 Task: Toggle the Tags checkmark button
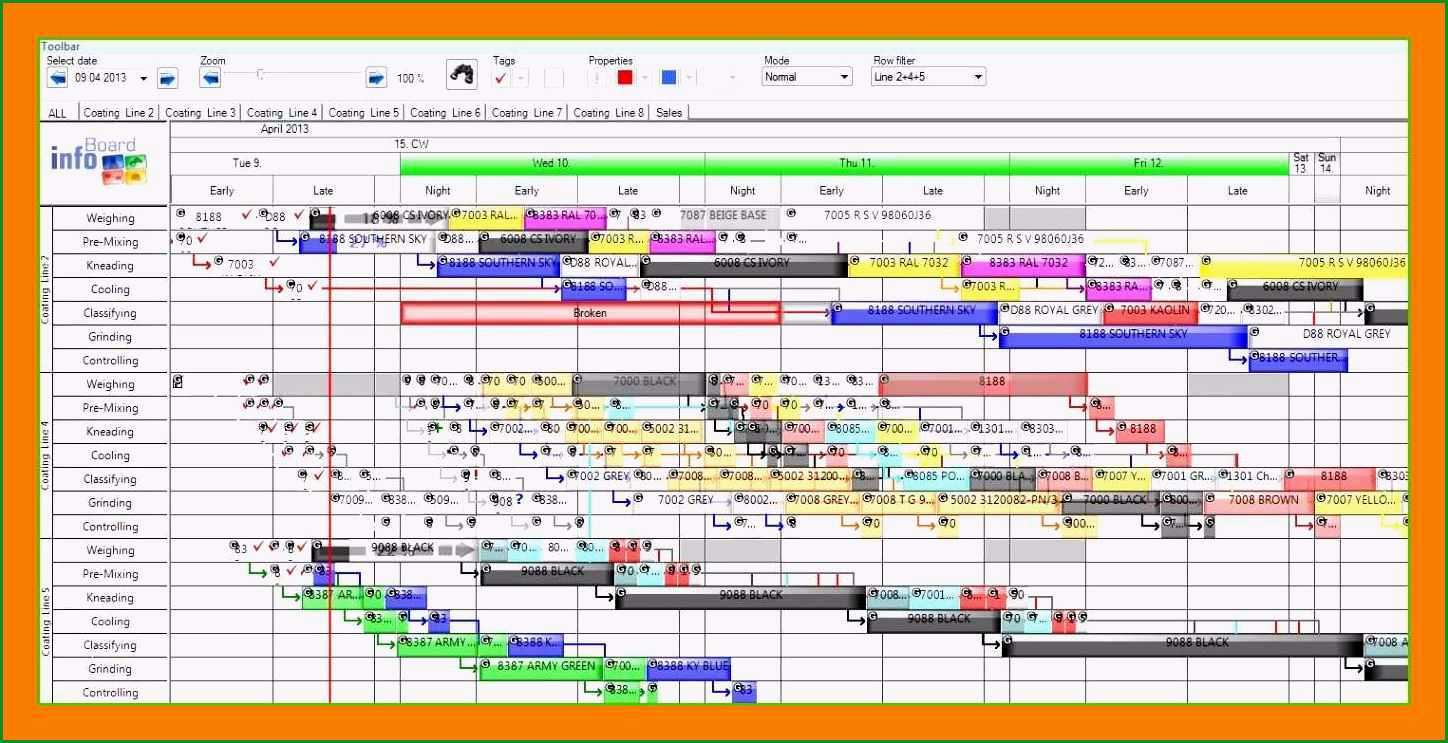[x=501, y=77]
